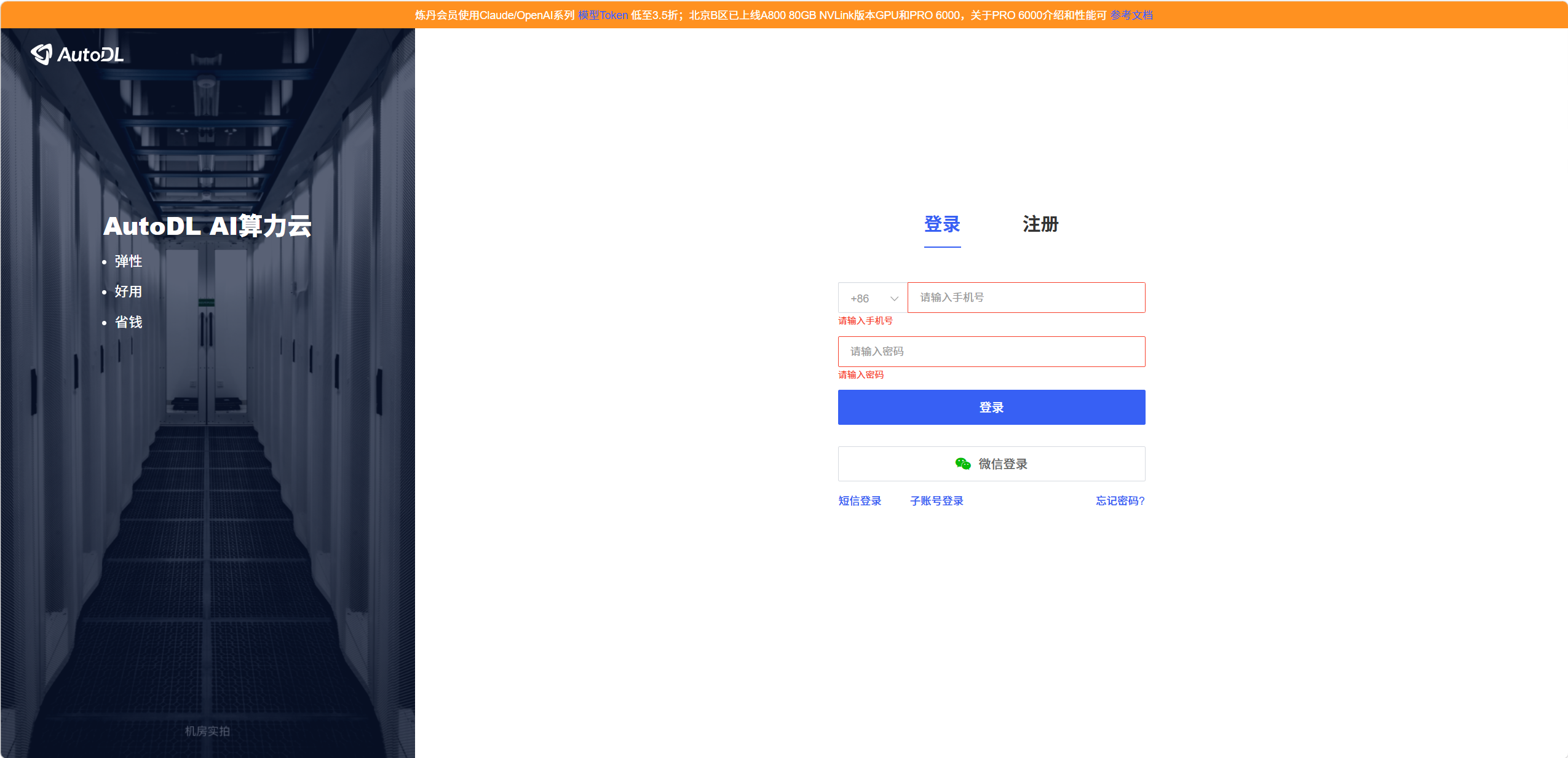Expand the +86 country code dropdown
The width and height of the screenshot is (1568, 758).
pos(873,298)
